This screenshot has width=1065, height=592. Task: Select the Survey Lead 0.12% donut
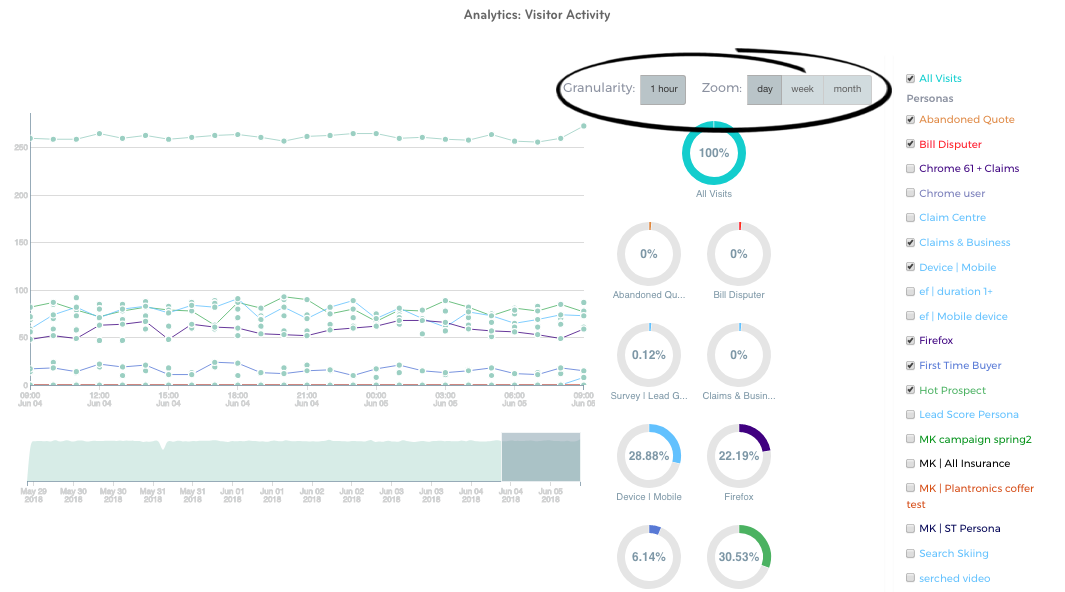[649, 355]
